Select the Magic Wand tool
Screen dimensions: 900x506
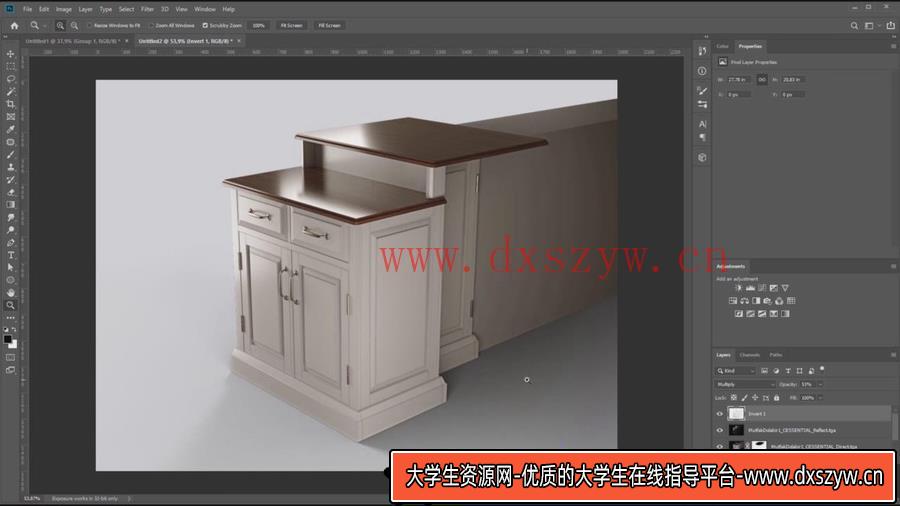pos(10,92)
